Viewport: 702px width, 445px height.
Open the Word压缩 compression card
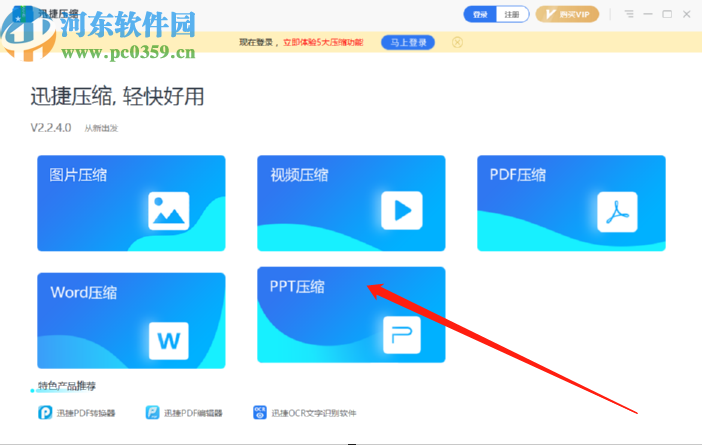coord(131,321)
